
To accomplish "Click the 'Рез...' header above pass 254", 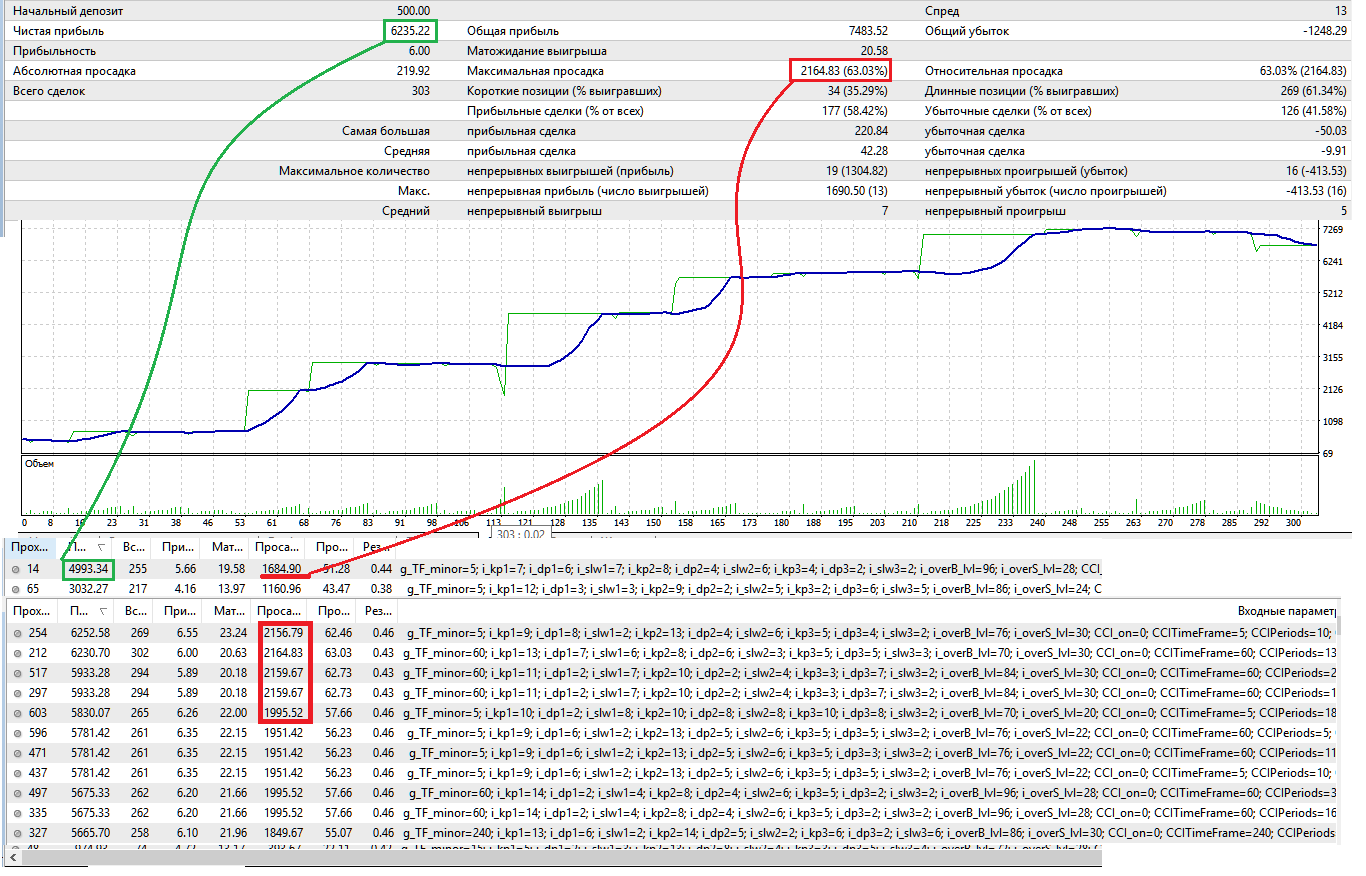I will [376, 610].
